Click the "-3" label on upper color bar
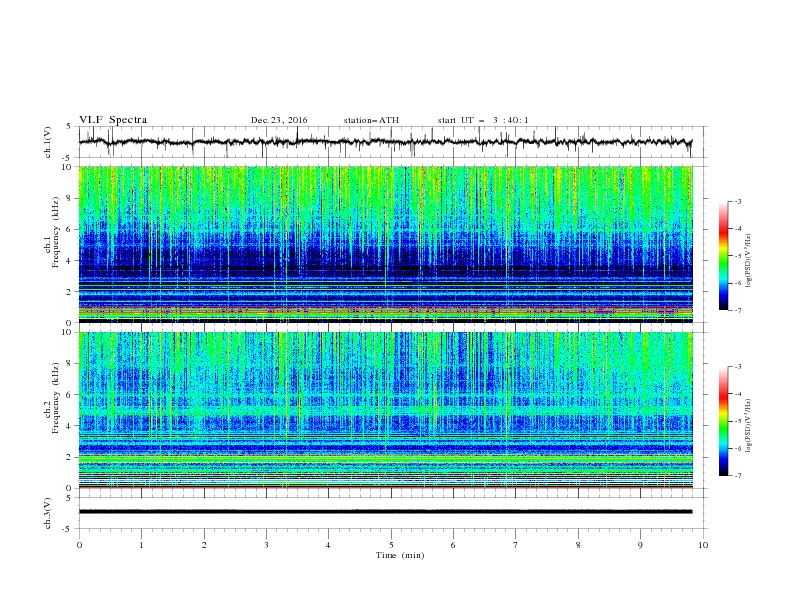 tap(738, 201)
